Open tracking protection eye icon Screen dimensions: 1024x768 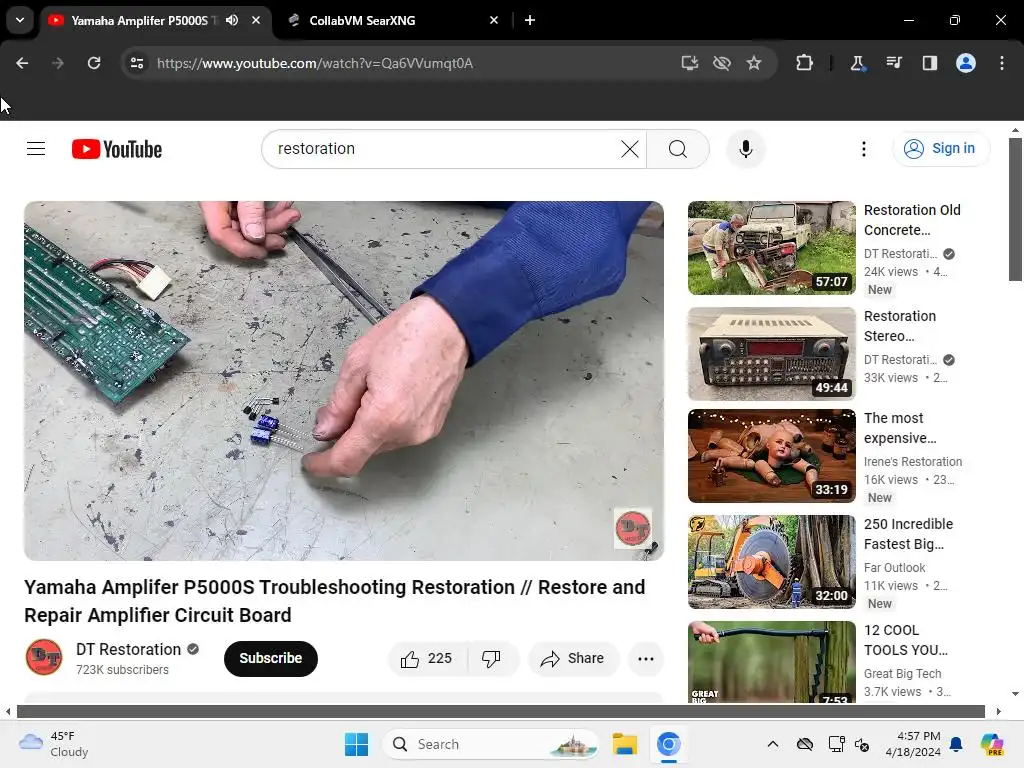click(722, 63)
